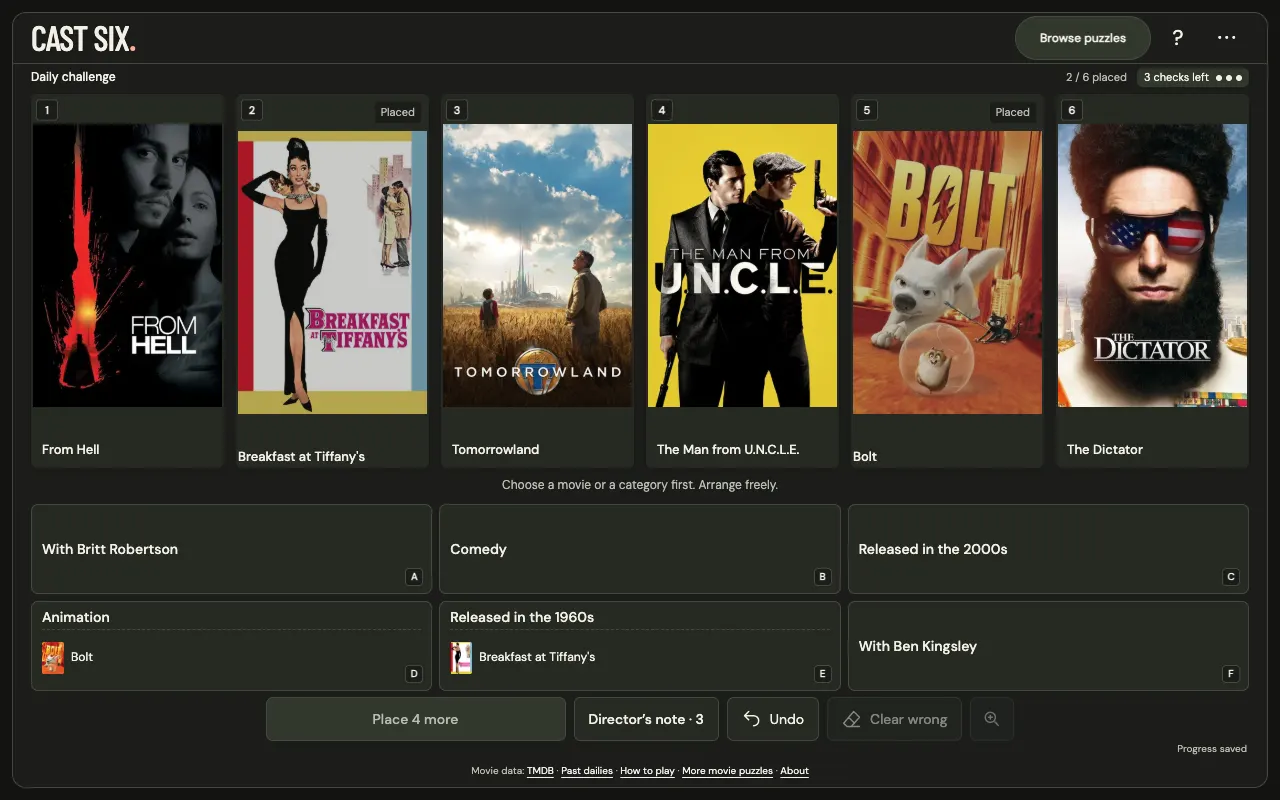
Task: Click the small Breakfast at Tiffany's thumbnail
Action: pos(461,657)
